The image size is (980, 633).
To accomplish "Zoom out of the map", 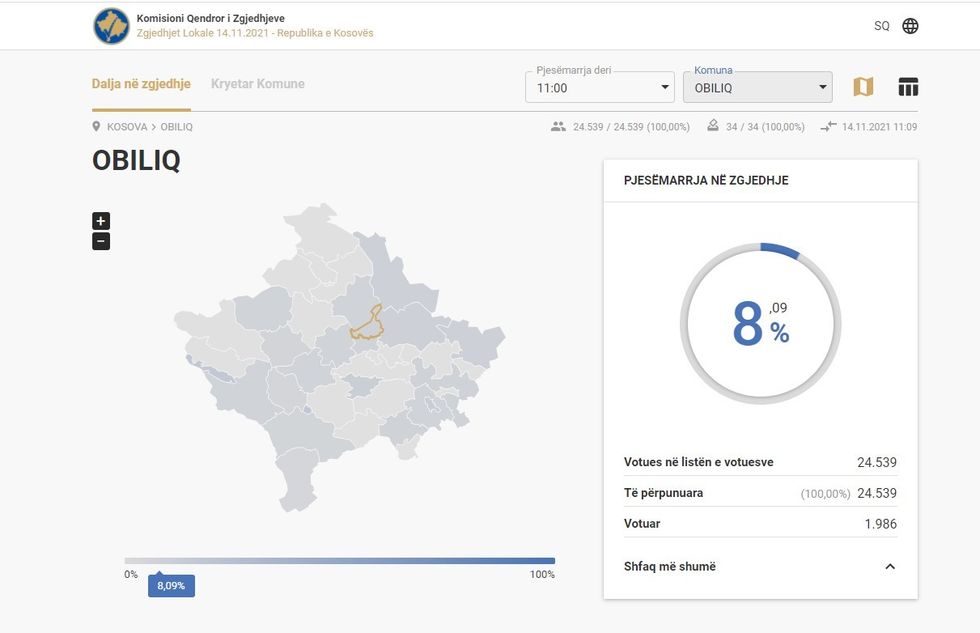I will coord(101,241).
